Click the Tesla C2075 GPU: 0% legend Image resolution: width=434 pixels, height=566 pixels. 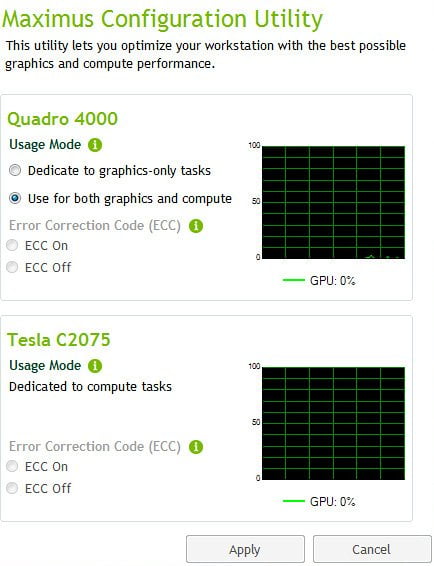(319, 501)
